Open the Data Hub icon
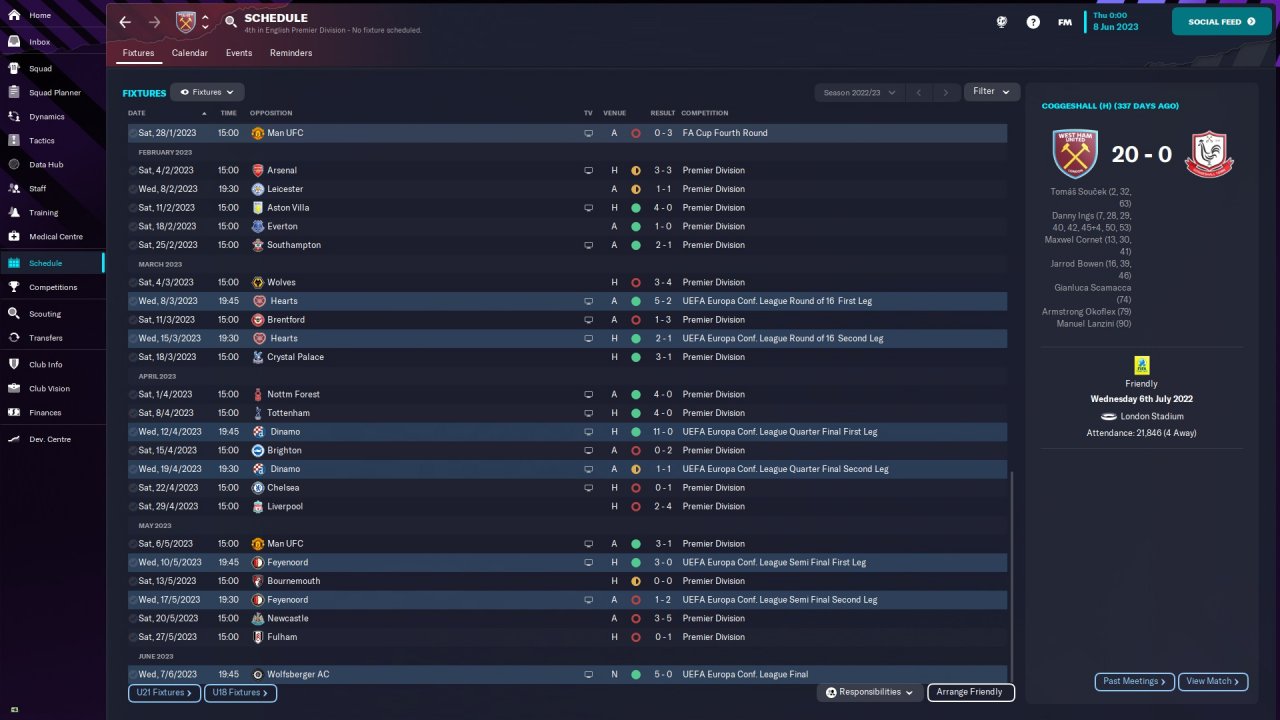 14,165
